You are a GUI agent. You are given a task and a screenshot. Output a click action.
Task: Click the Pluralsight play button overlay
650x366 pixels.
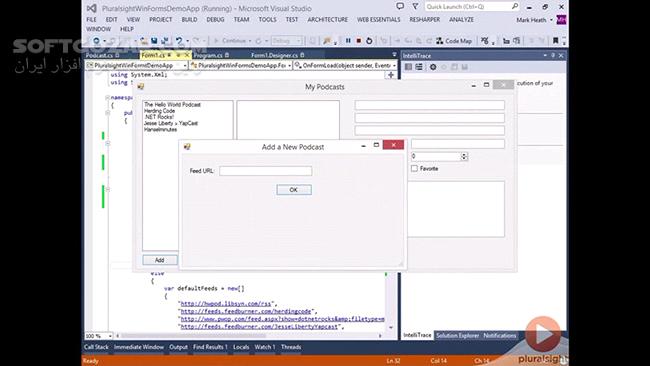pos(543,334)
